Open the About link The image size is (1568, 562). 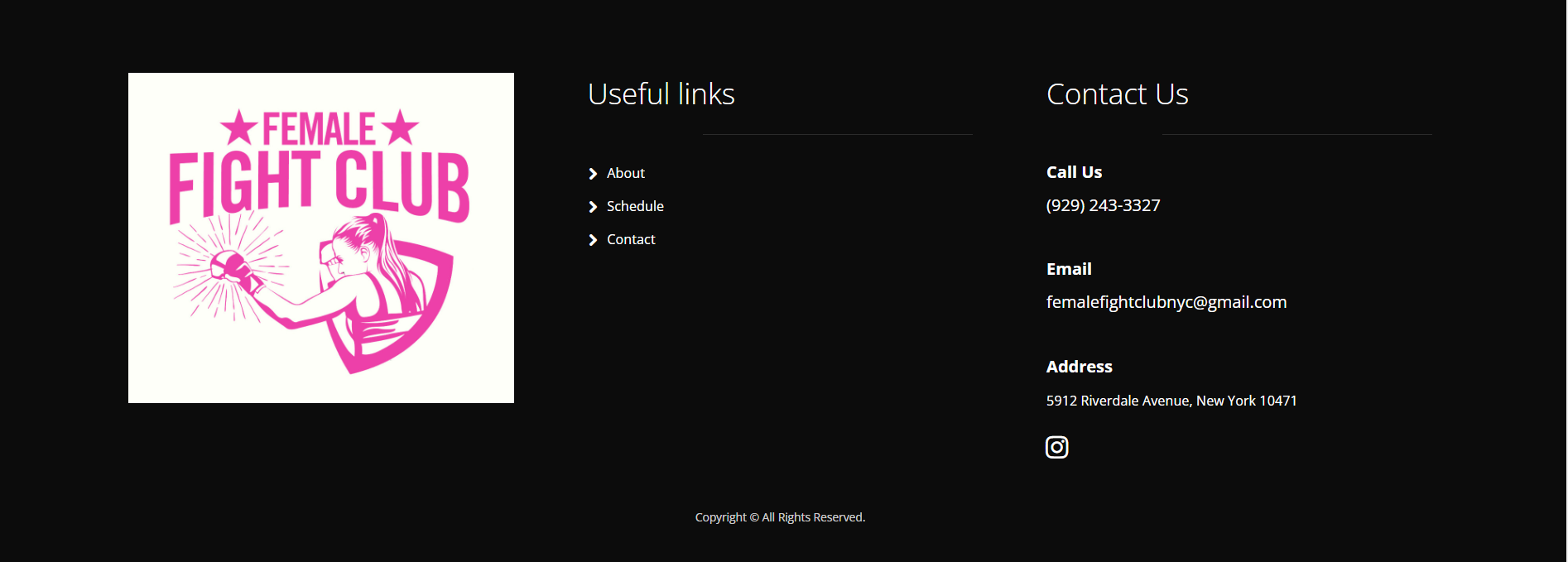(x=626, y=173)
